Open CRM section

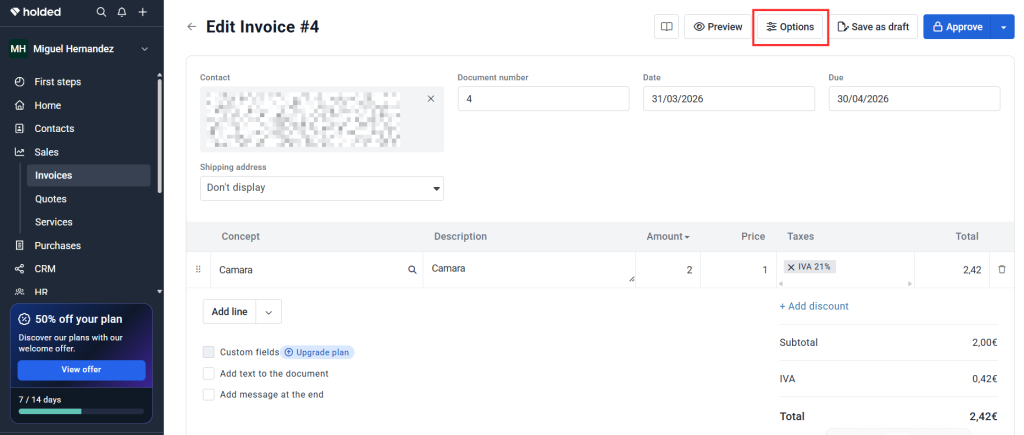point(45,269)
